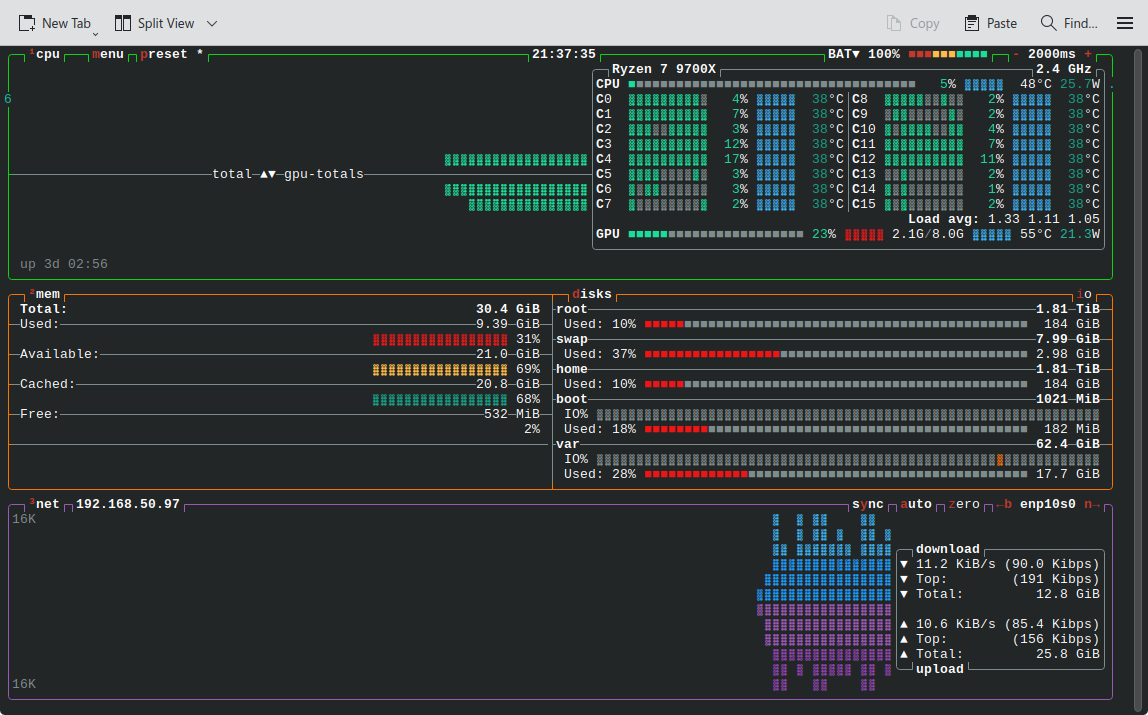Click the GPU 23% usage bar
Image resolution: width=1148 pixels, height=715 pixels.
click(715, 234)
